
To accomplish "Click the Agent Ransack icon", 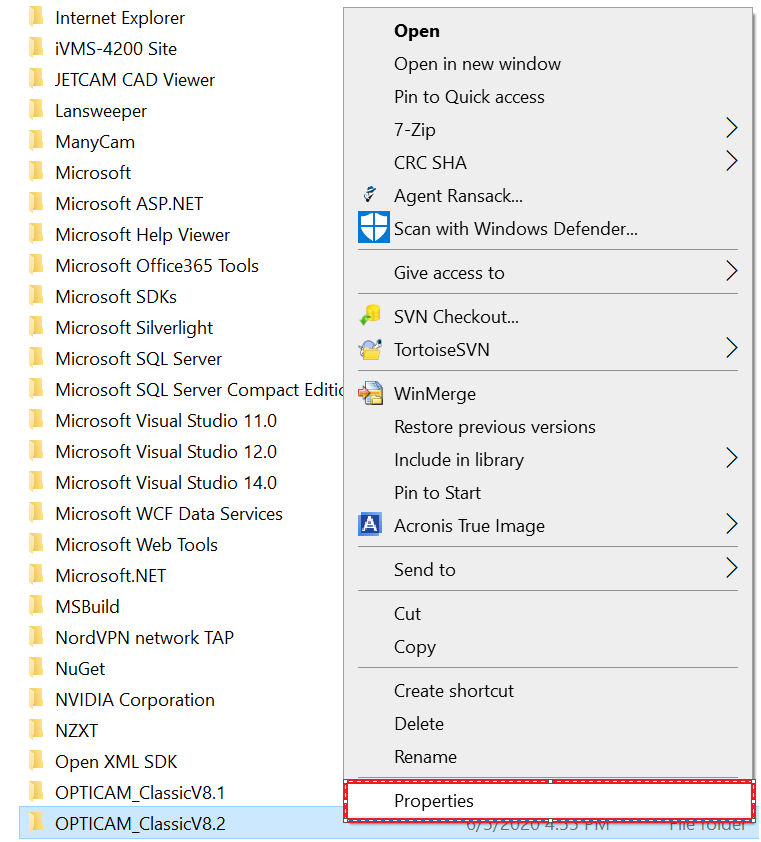I will pyautogui.click(x=371, y=195).
